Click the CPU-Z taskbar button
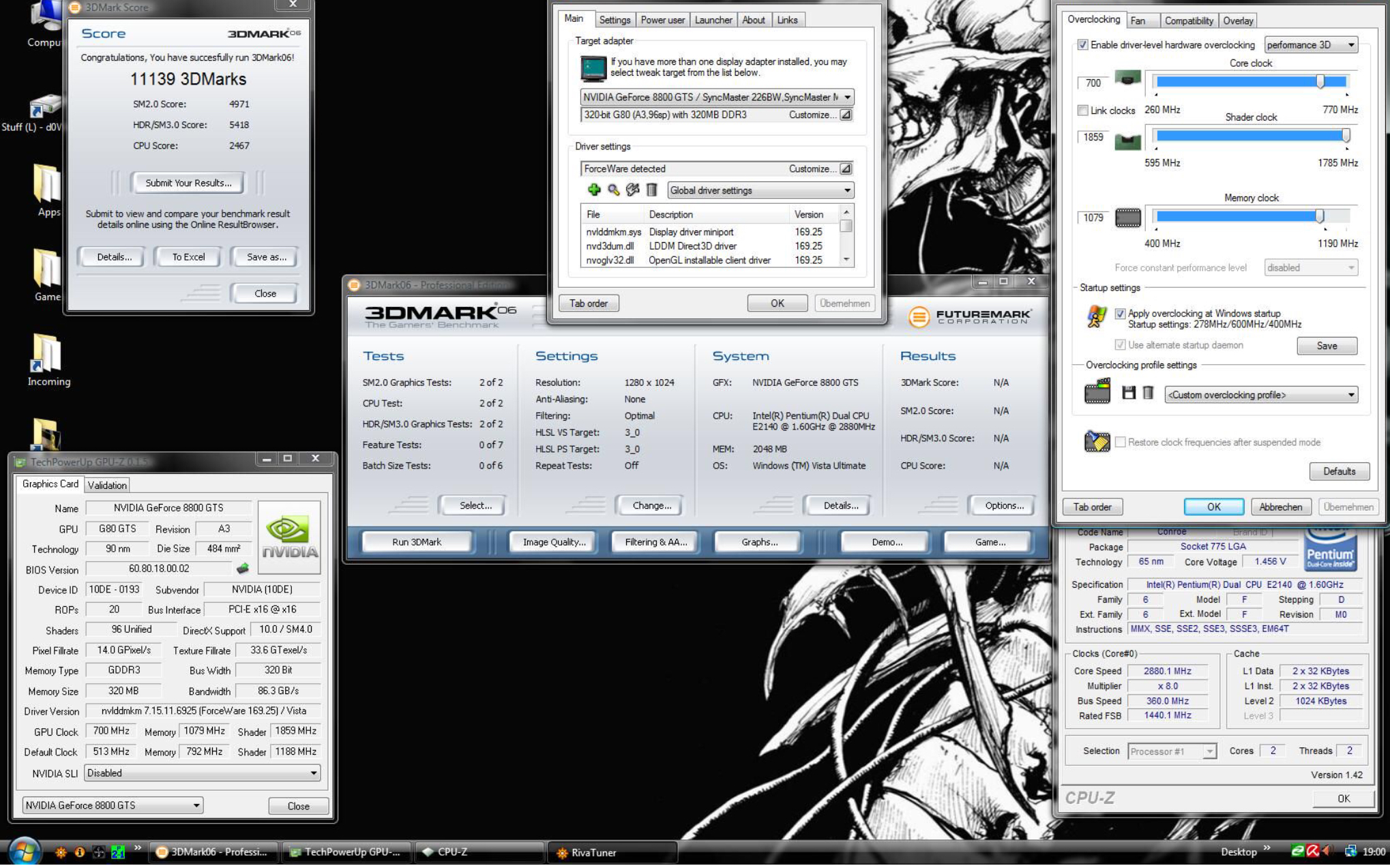Image resolution: width=1390 pixels, height=868 pixels. point(479,852)
